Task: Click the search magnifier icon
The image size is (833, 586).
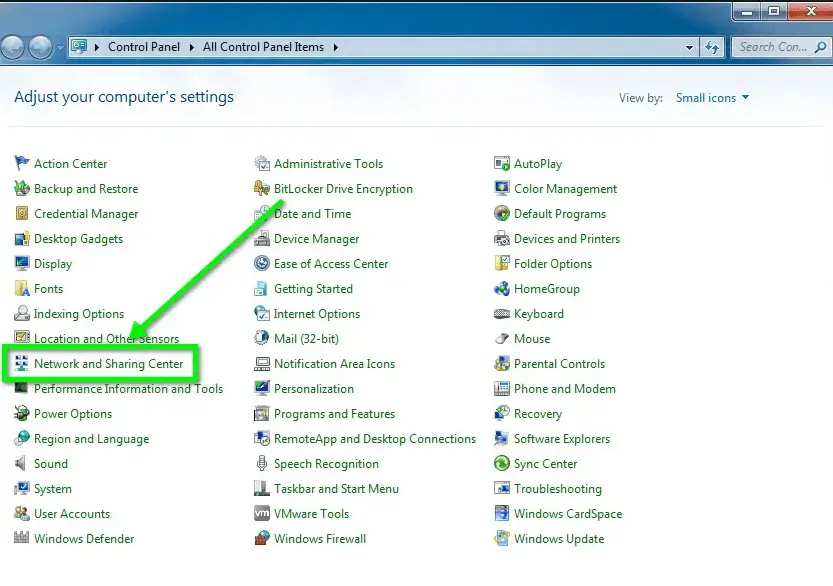Action: tap(821, 47)
